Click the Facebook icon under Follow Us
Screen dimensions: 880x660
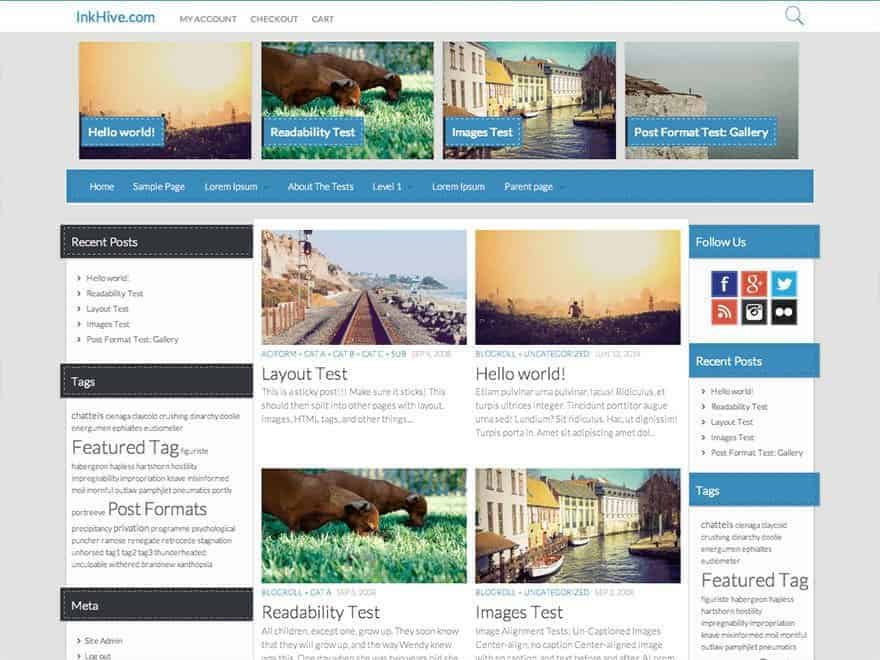pos(724,284)
